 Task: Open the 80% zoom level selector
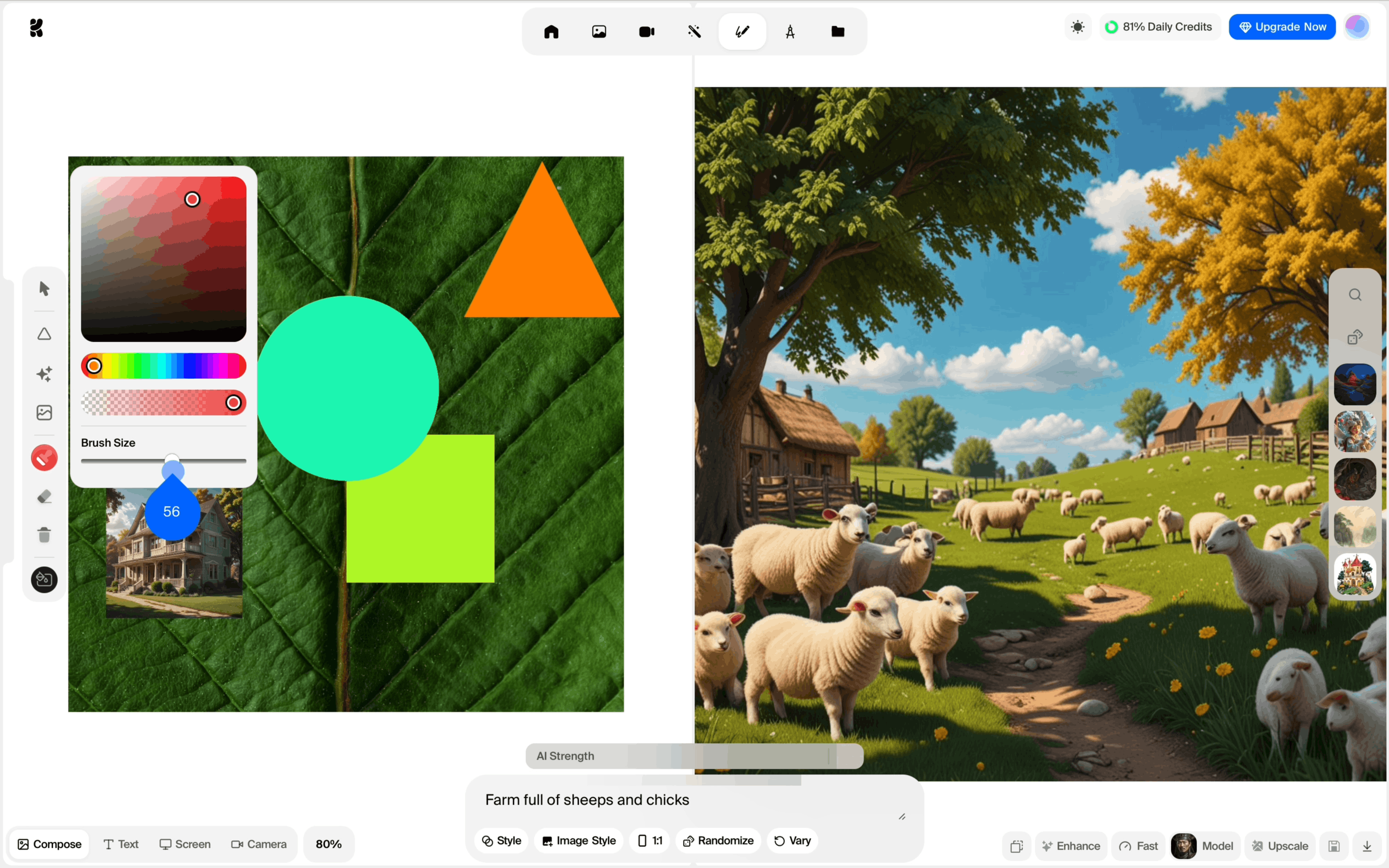pyautogui.click(x=328, y=844)
